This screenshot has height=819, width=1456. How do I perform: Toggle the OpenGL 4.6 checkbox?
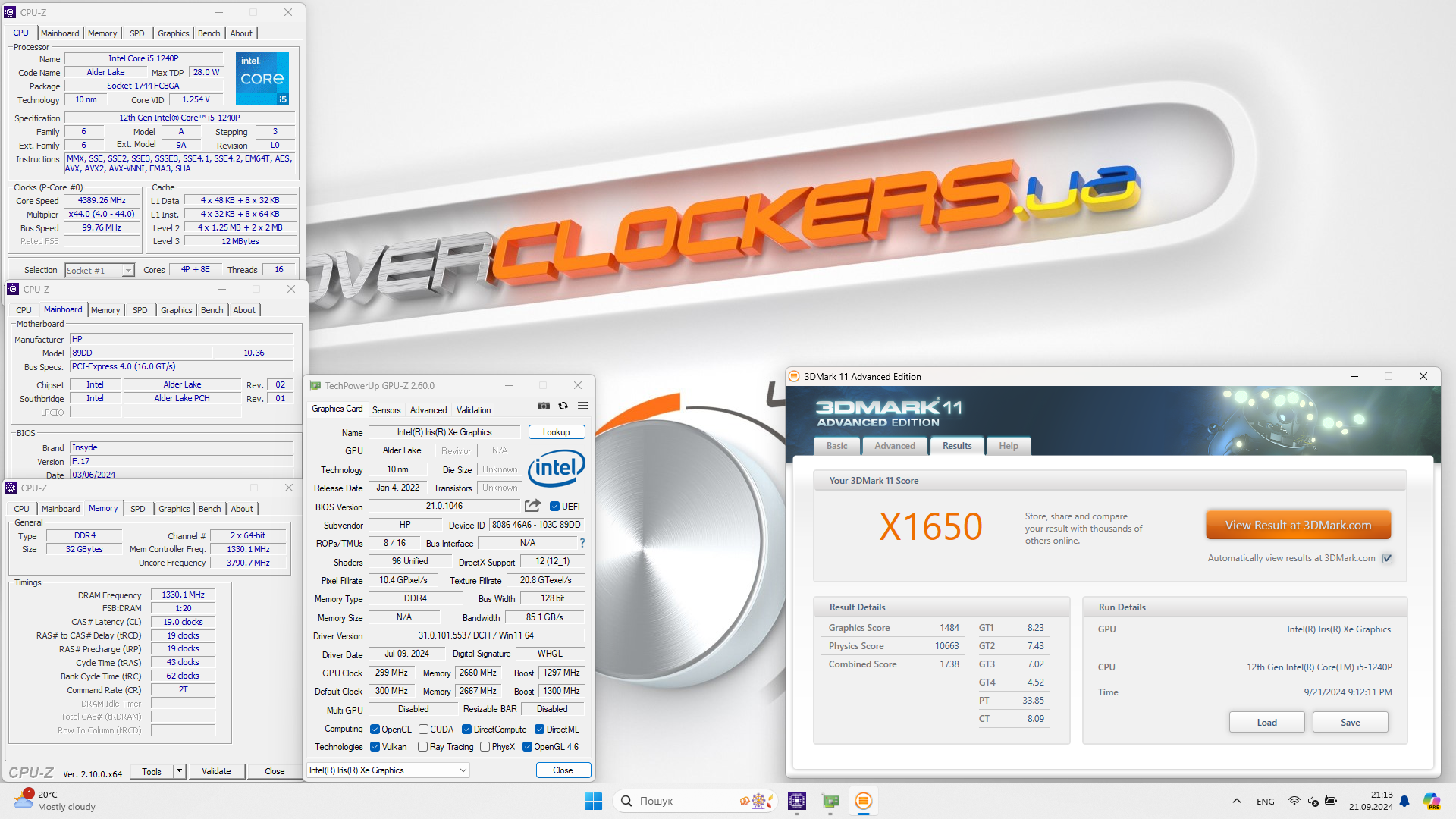point(527,747)
